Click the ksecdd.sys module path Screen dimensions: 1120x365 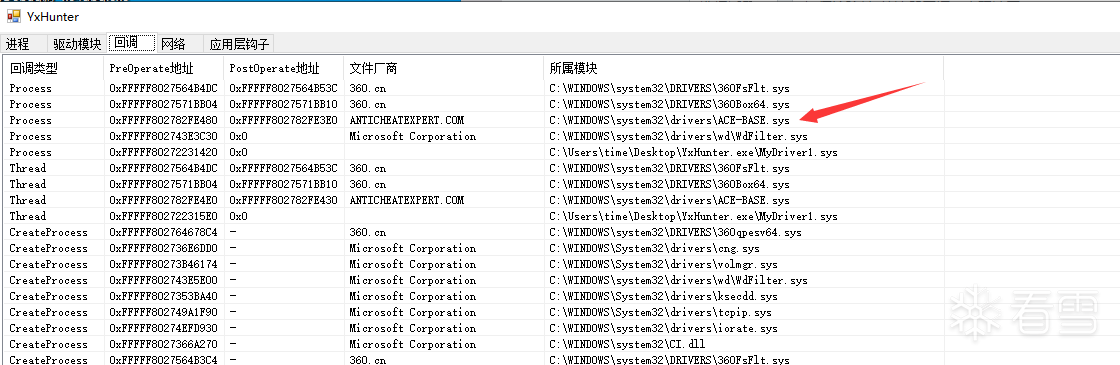click(664, 296)
